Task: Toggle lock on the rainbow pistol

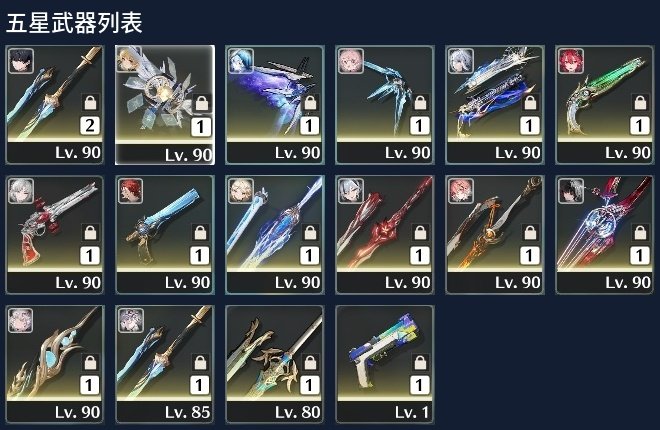Action: [x=420, y=363]
